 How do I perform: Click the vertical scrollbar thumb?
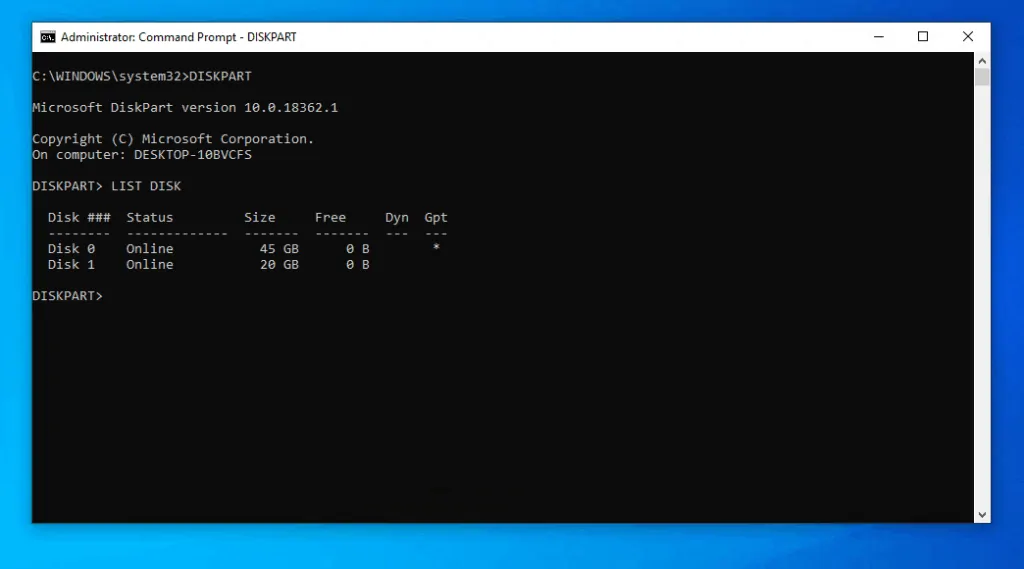(982, 77)
